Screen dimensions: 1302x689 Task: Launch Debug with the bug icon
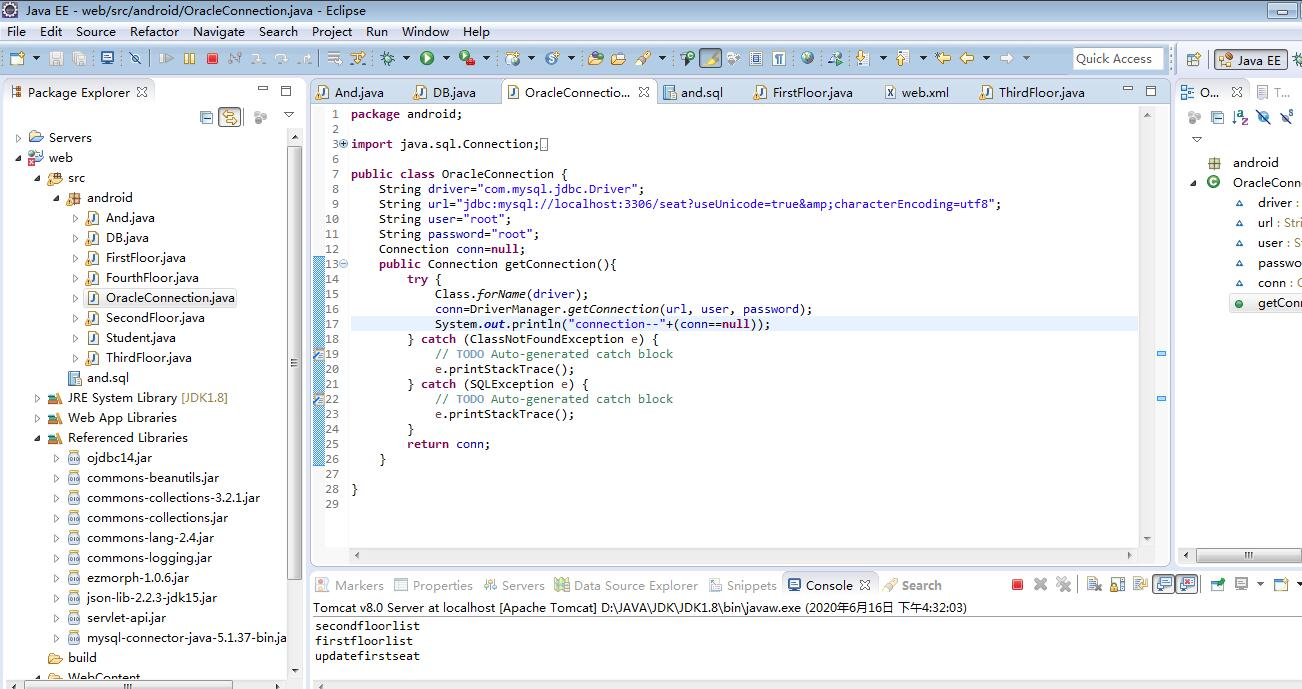387,58
